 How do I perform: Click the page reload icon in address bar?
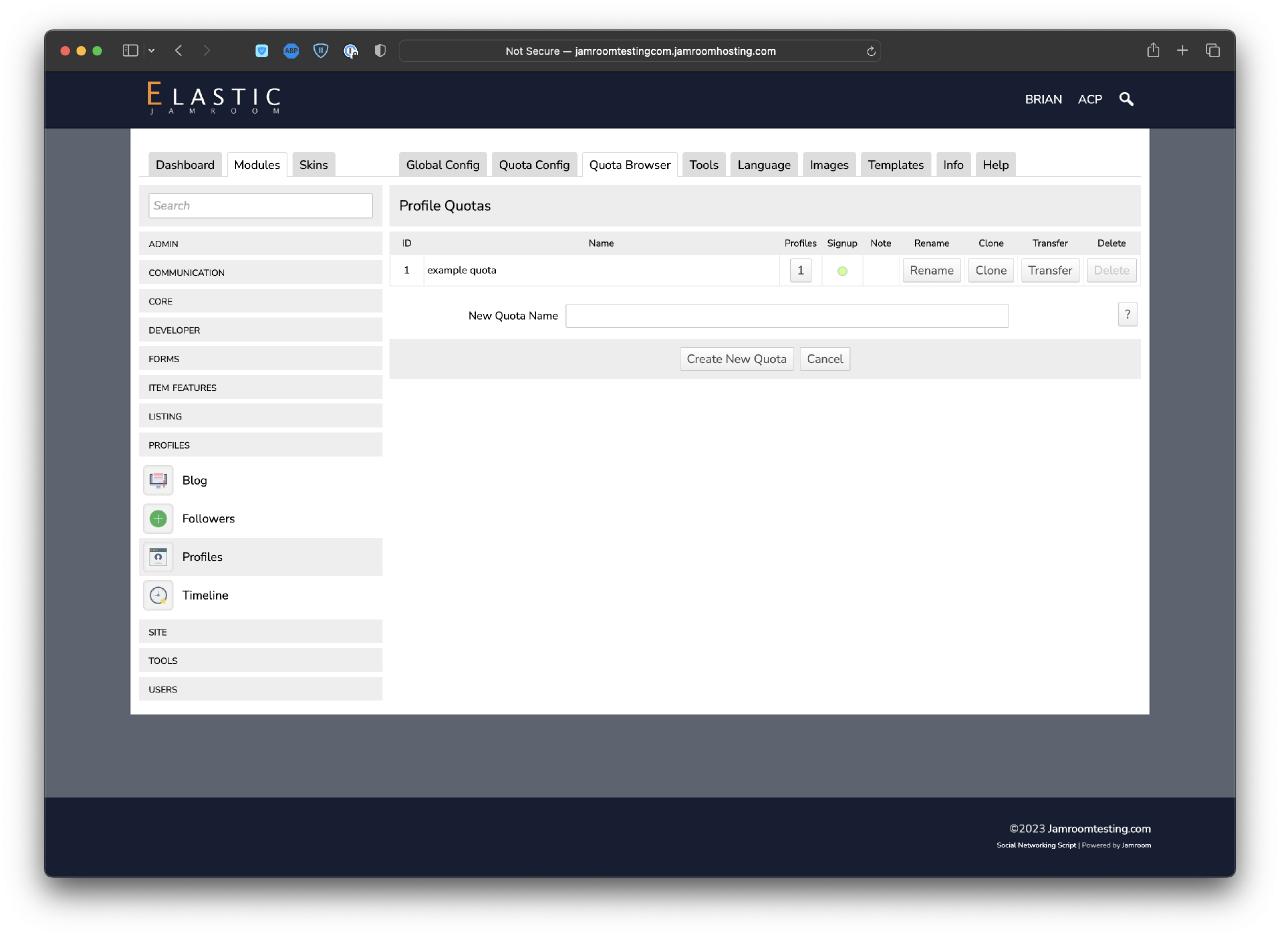[871, 51]
